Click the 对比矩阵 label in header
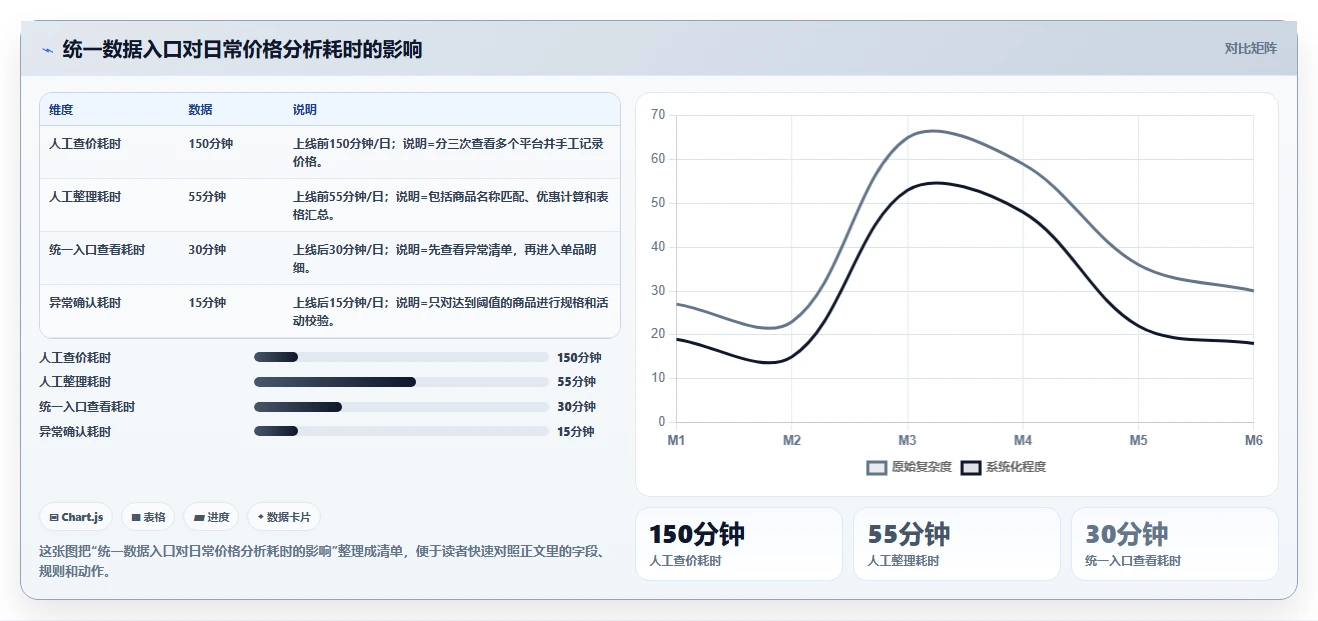Image resolution: width=1318 pixels, height=621 pixels. click(x=1250, y=48)
